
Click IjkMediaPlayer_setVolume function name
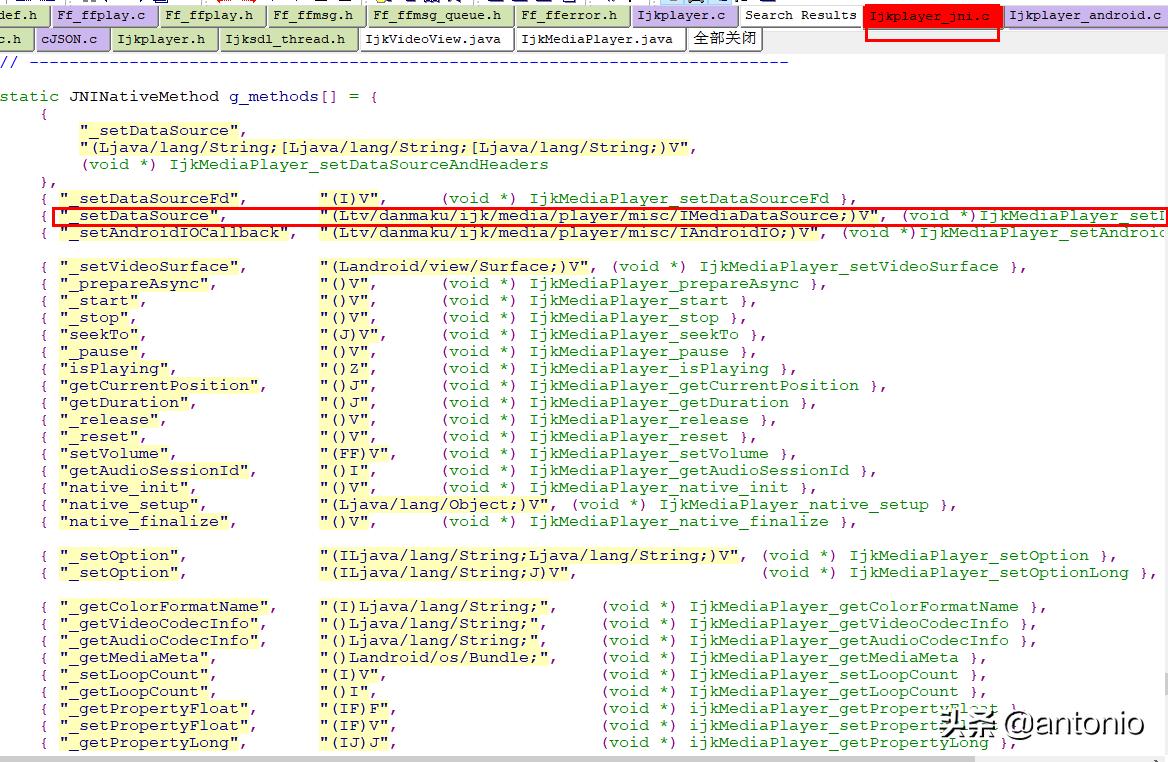tap(649, 454)
